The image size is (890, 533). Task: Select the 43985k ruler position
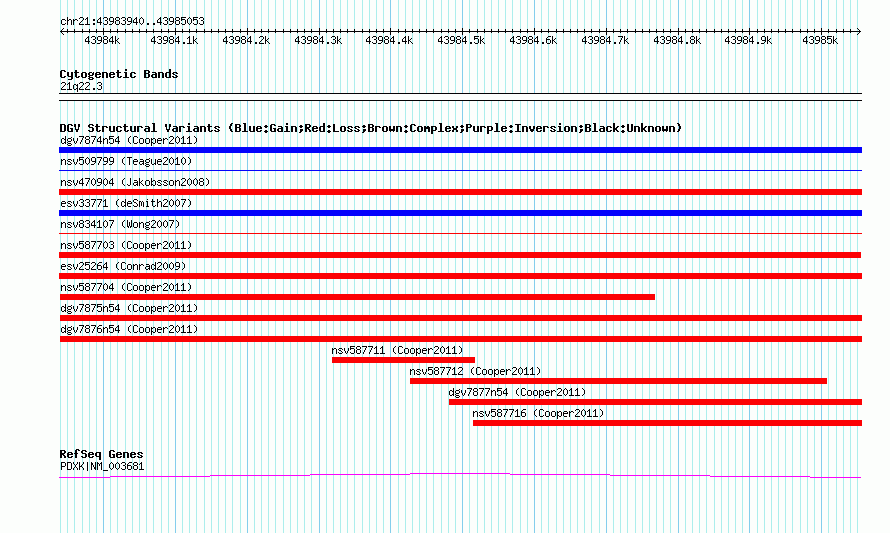[820, 40]
